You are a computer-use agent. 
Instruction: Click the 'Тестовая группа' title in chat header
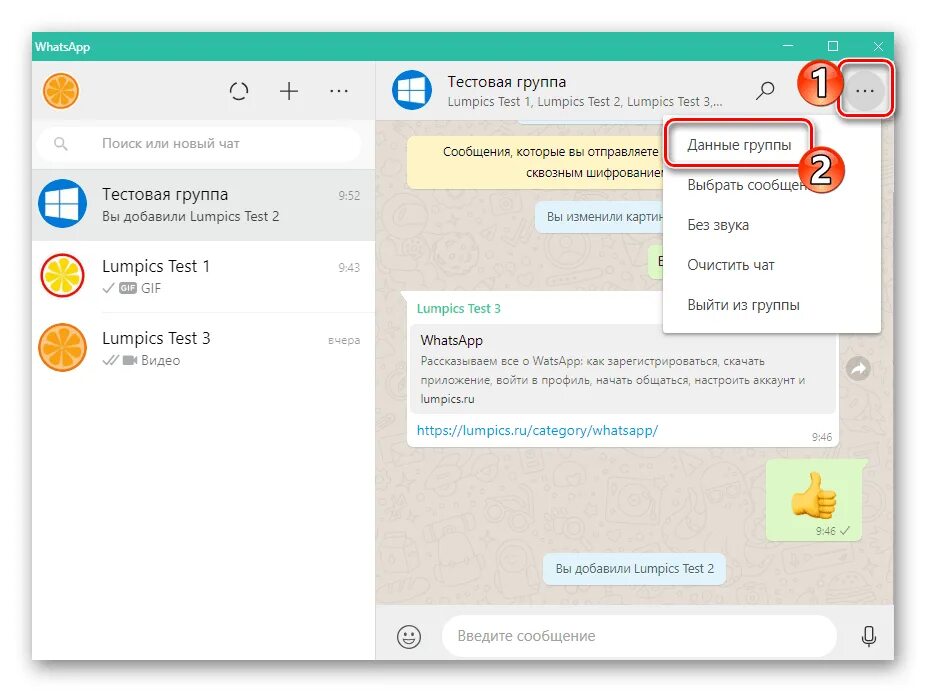(506, 81)
